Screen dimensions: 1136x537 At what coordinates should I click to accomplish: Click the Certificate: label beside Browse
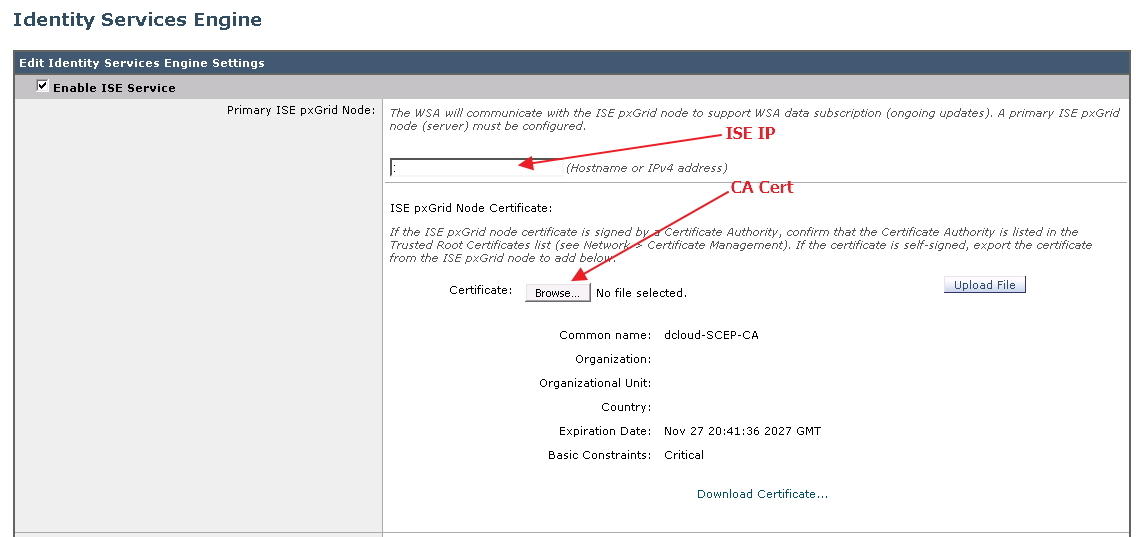tap(481, 290)
